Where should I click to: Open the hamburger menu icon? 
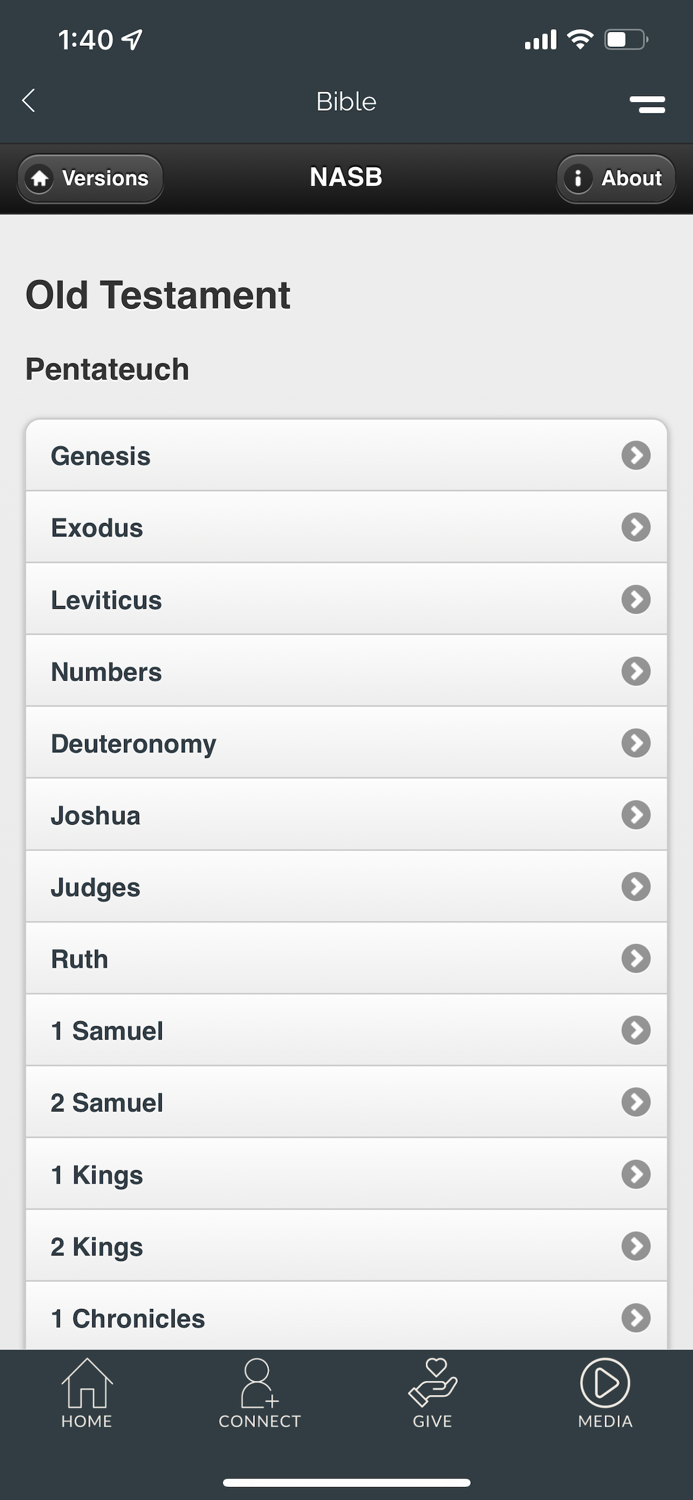pos(647,103)
